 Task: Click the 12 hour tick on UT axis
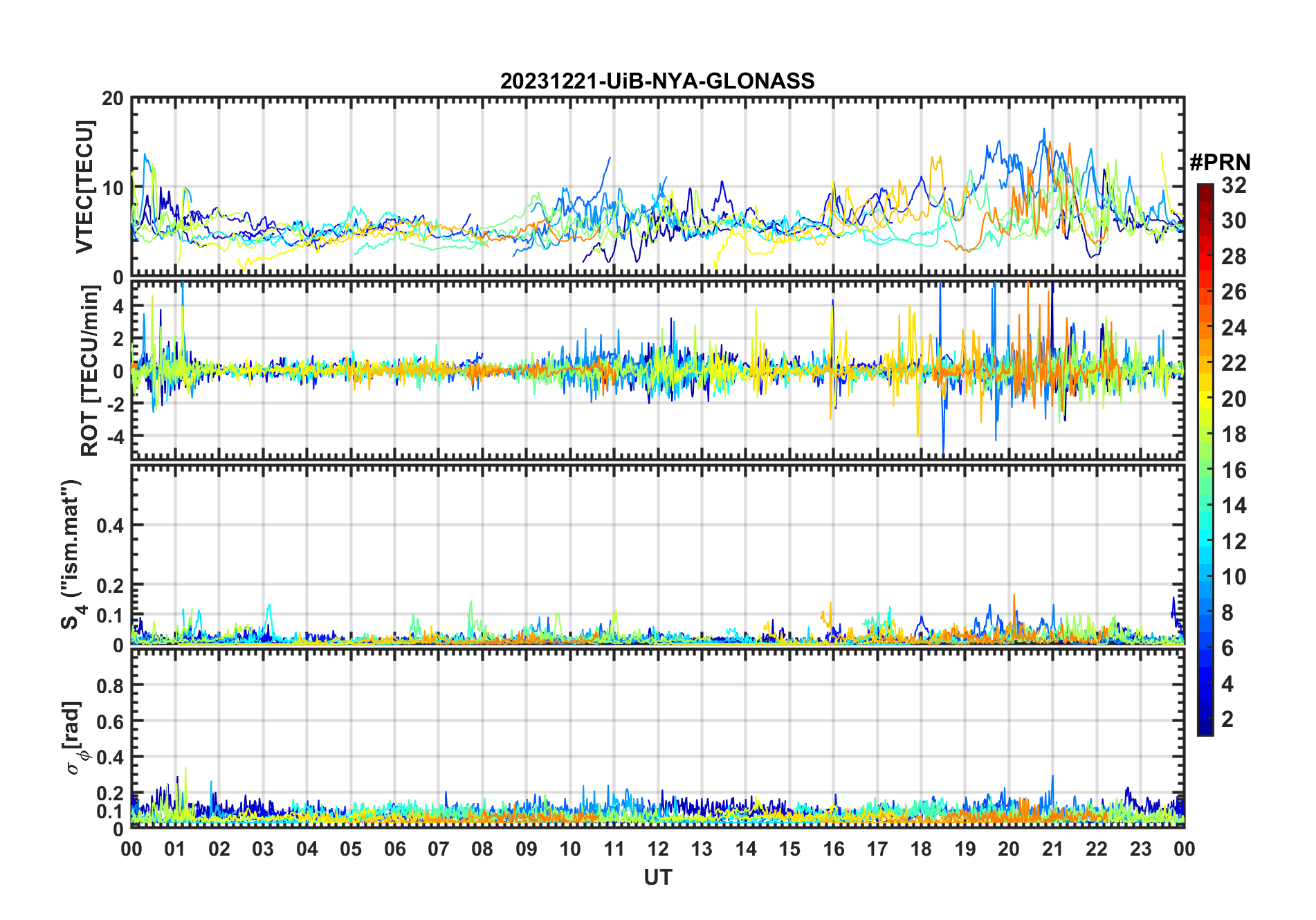658,849
